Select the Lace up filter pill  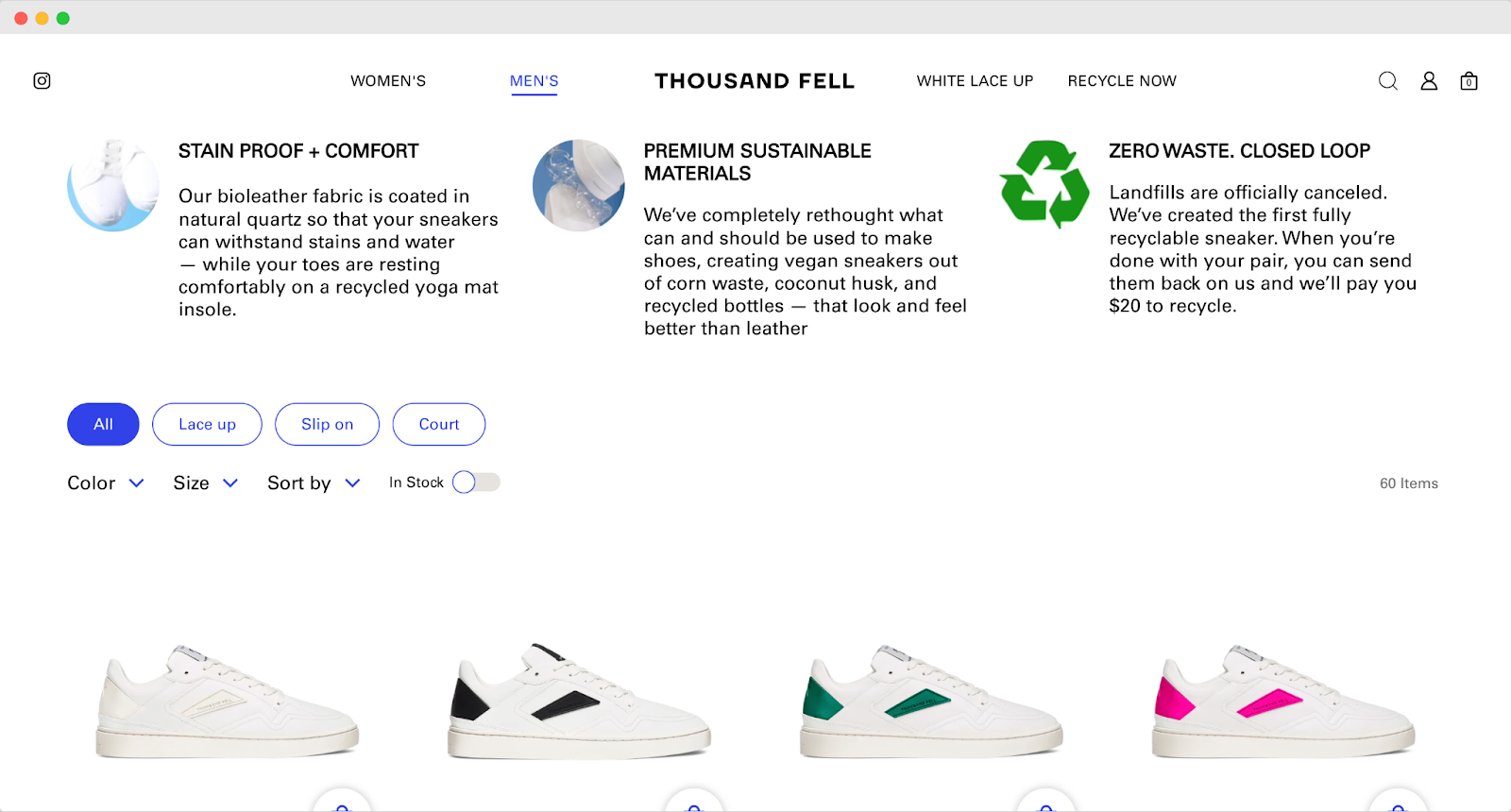tap(207, 424)
